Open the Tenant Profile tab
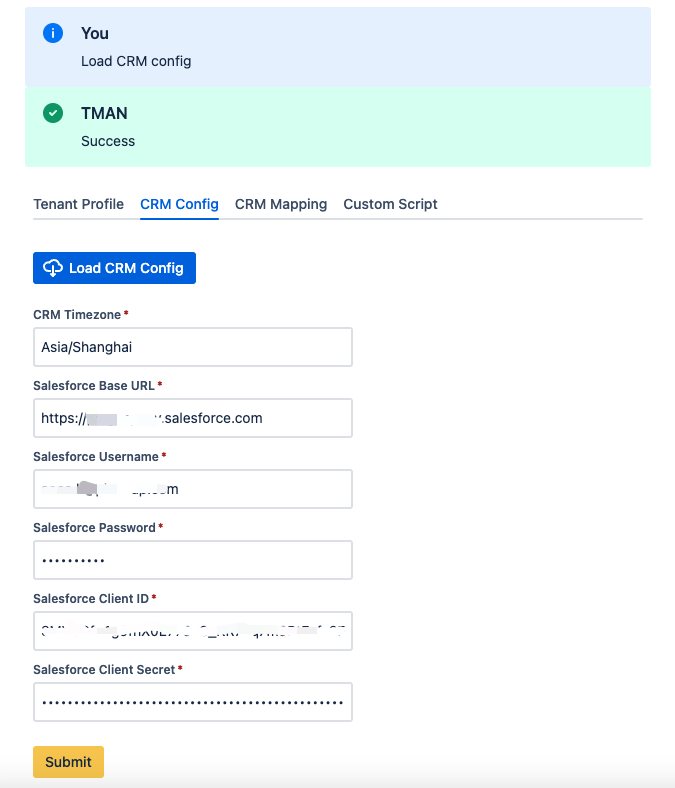 click(78, 204)
